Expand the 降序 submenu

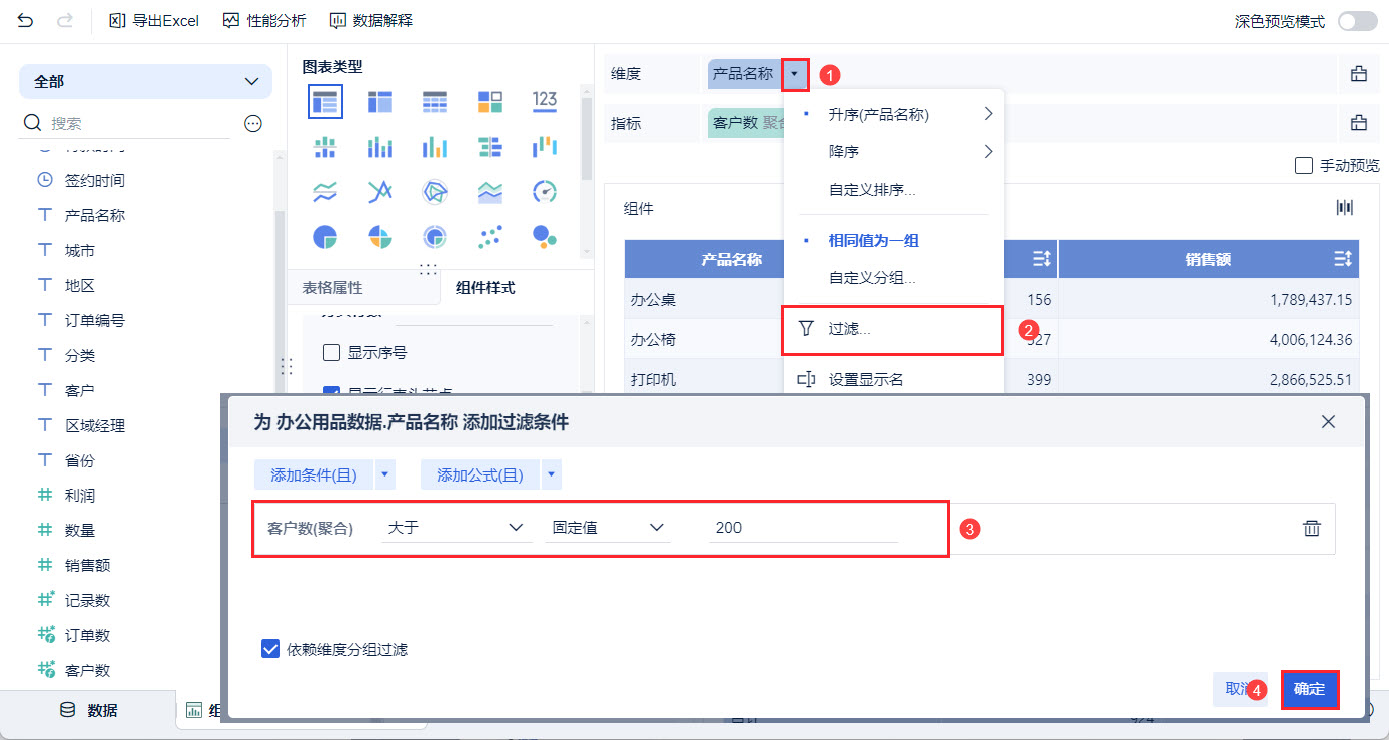coord(893,152)
